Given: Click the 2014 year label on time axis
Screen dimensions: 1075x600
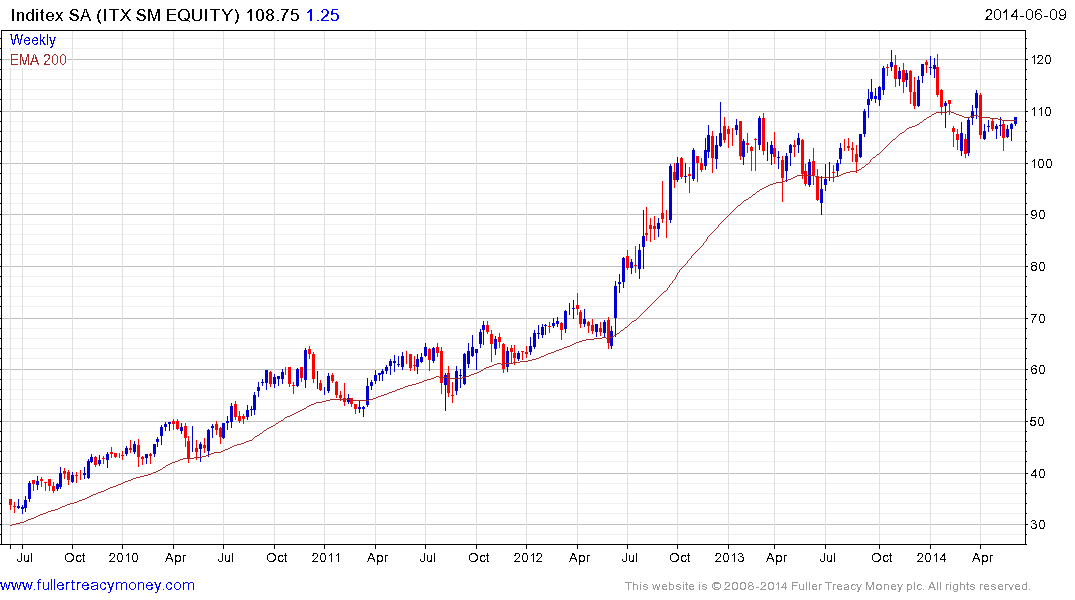Looking at the screenshot, I should pyautogui.click(x=932, y=557).
